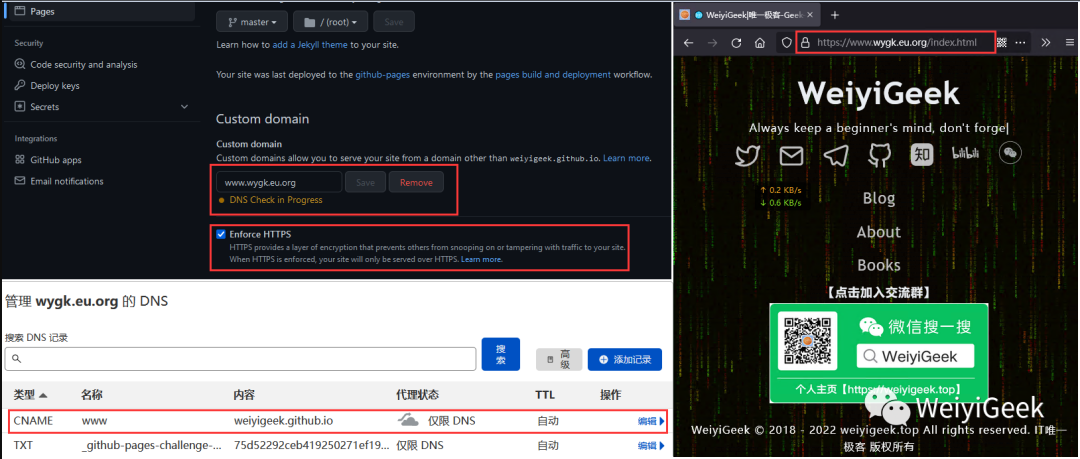Open Code security and analysis settings
The height and width of the screenshot is (459, 1080).
pos(83,65)
